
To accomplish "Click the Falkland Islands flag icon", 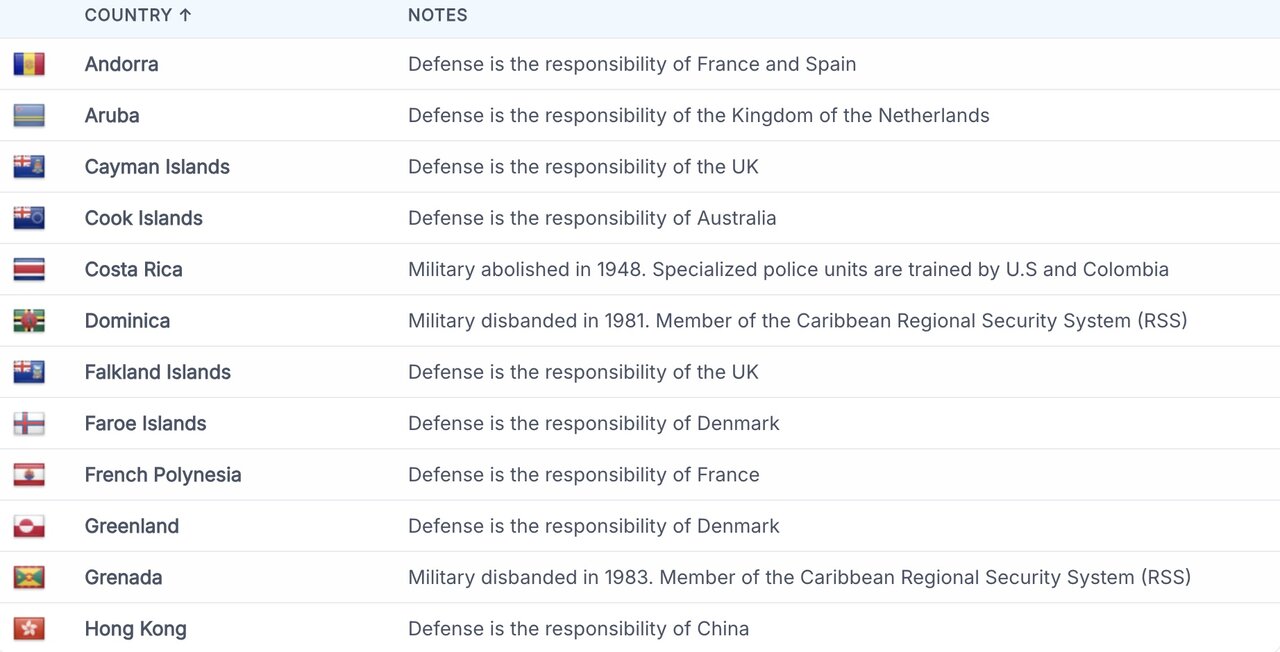I will click(x=29, y=372).
